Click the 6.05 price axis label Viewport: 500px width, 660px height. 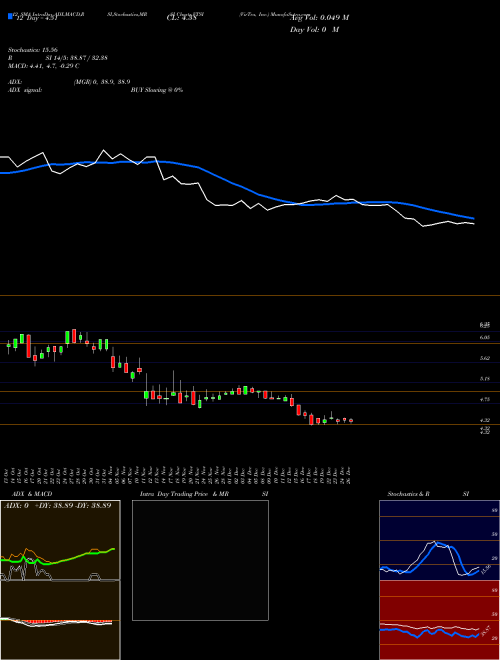[485, 337]
